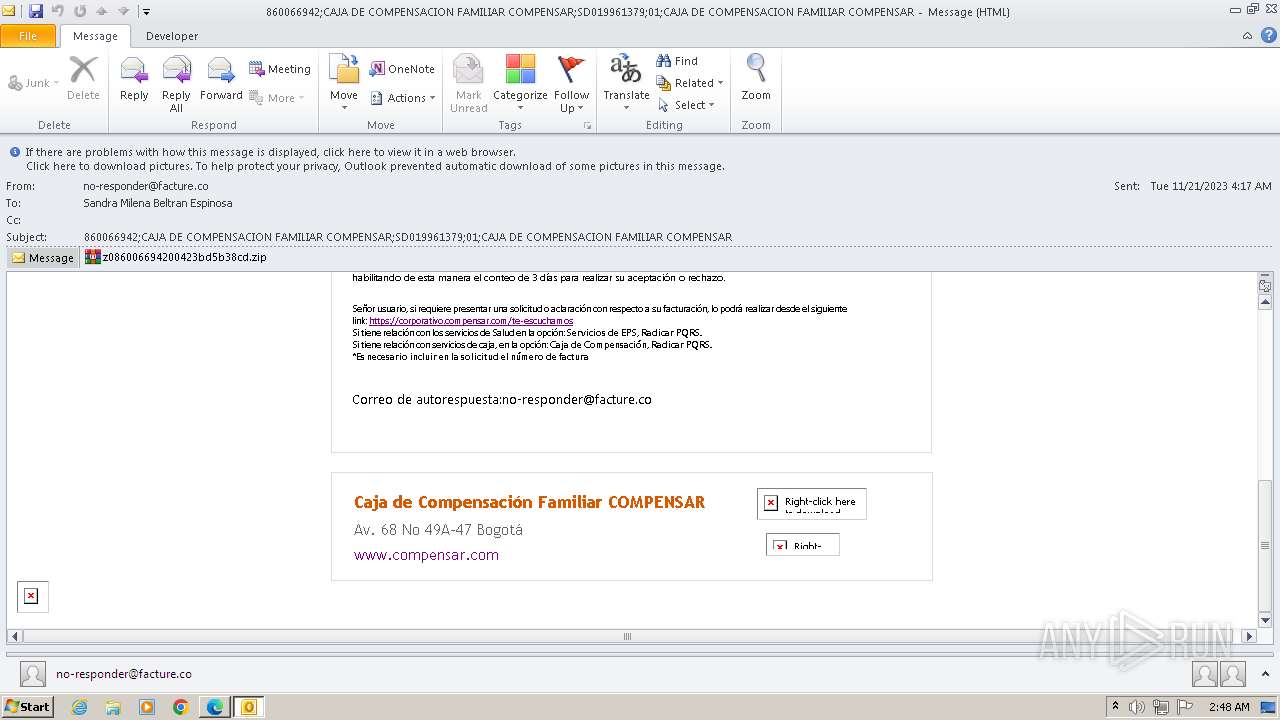The height and width of the screenshot is (720, 1280).
Task: Click the Previous Item arrow
Action: [101, 11]
